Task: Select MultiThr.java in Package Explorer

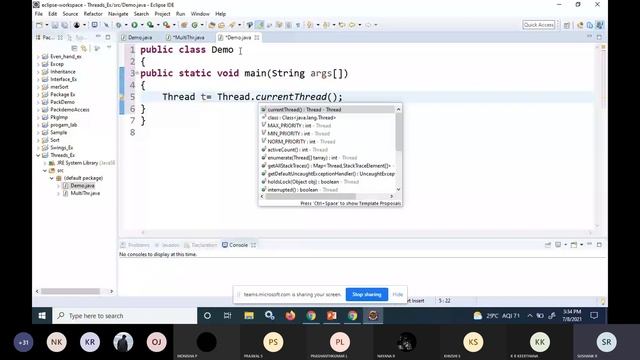Action: coord(85,193)
